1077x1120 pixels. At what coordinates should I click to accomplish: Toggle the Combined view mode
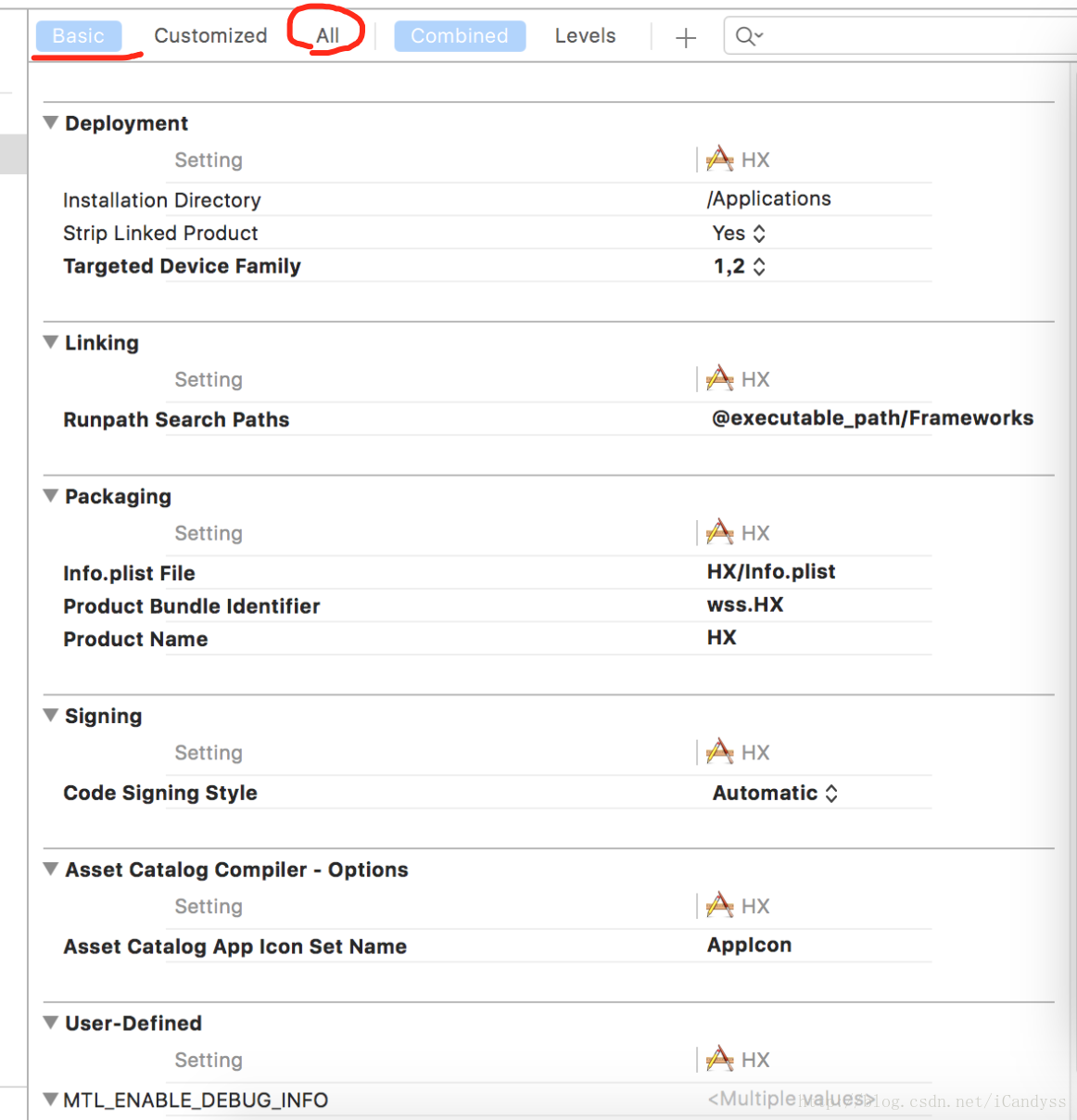pos(460,36)
